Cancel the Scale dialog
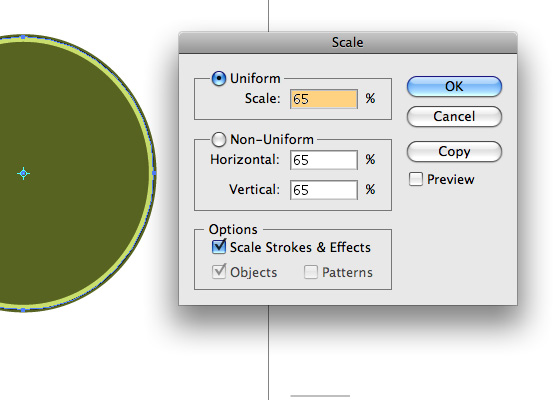560x400 pixels. [454, 116]
